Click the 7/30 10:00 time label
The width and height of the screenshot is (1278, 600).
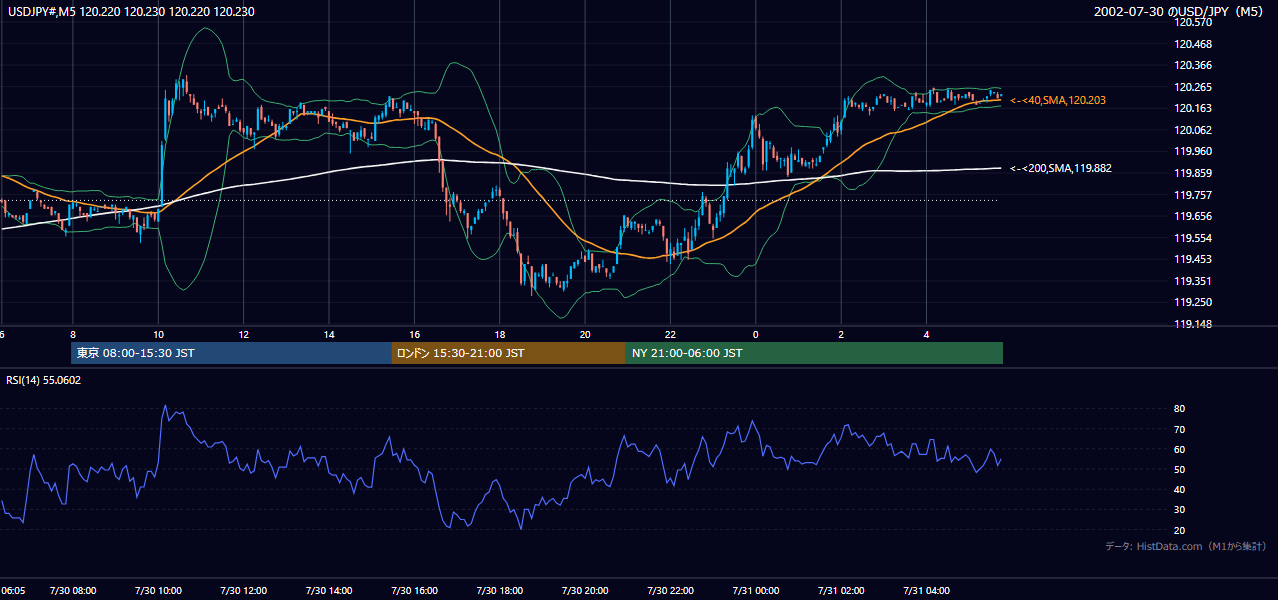click(x=160, y=591)
